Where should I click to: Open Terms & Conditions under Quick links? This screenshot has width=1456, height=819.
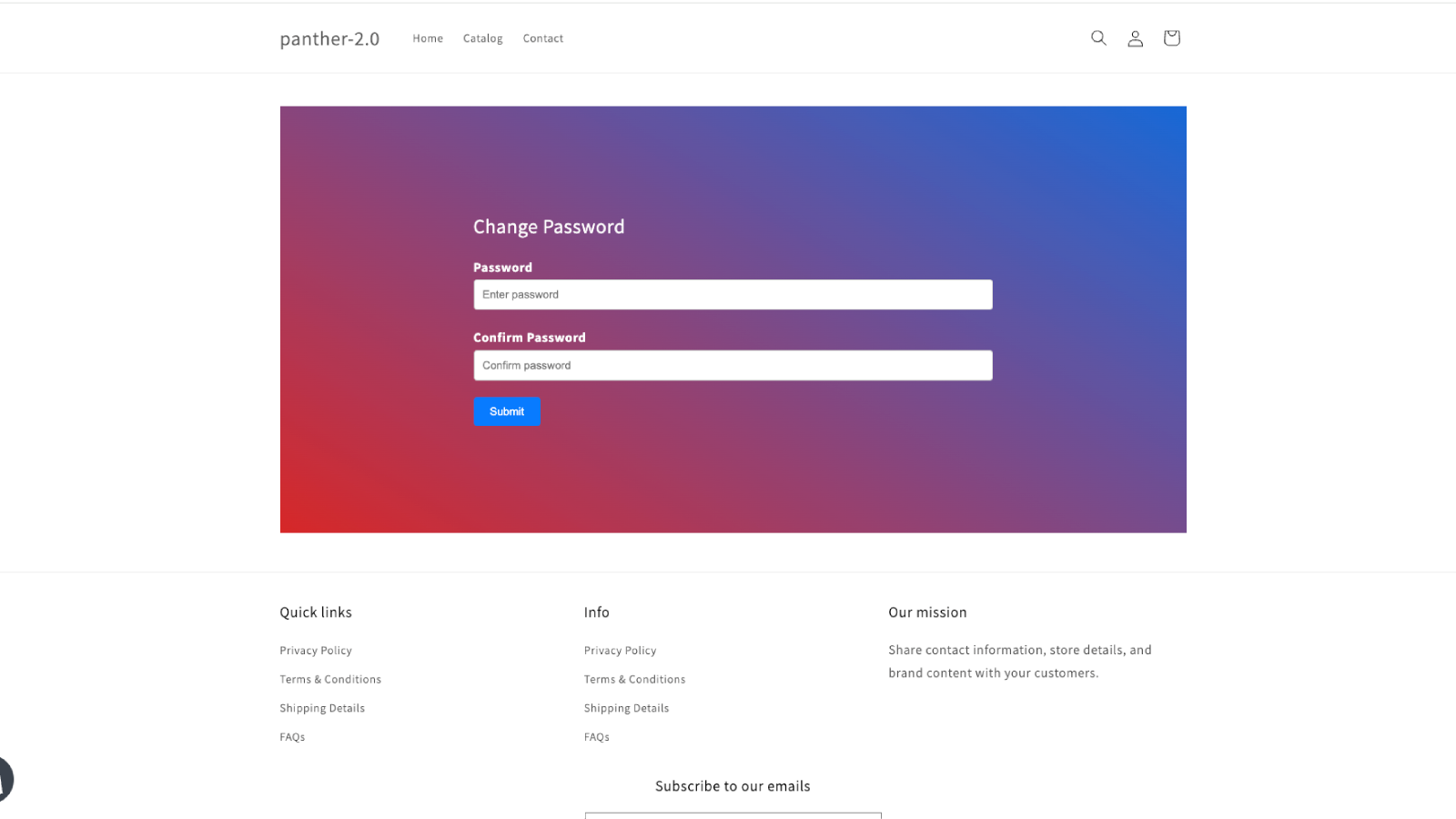pyautogui.click(x=329, y=679)
